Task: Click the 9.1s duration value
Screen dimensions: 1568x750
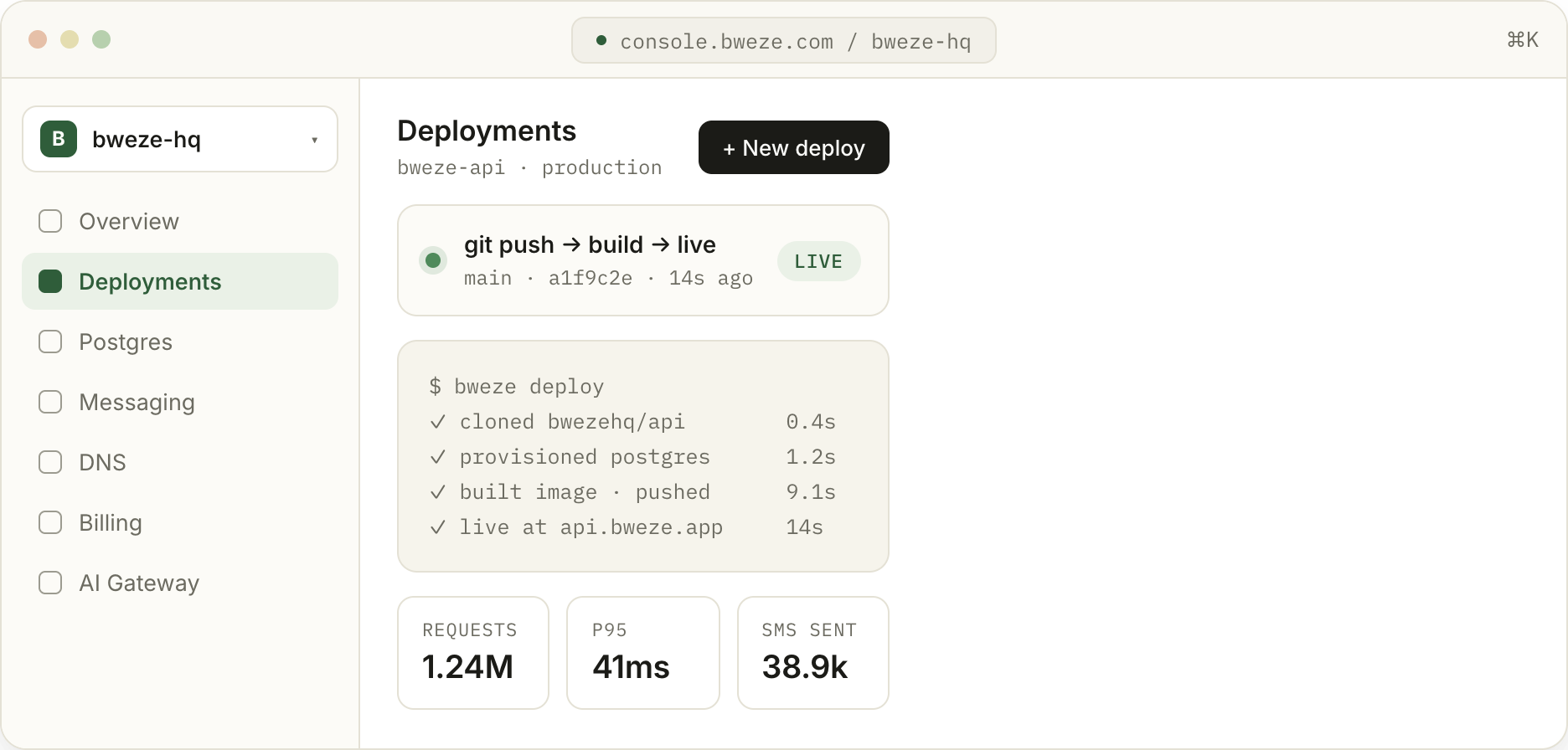Action: [811, 492]
